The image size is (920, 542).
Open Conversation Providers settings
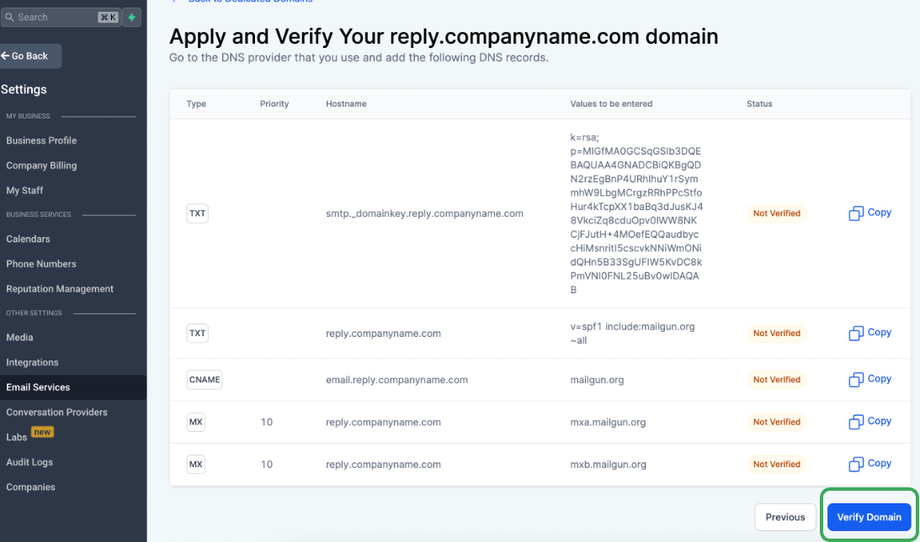[57, 412]
